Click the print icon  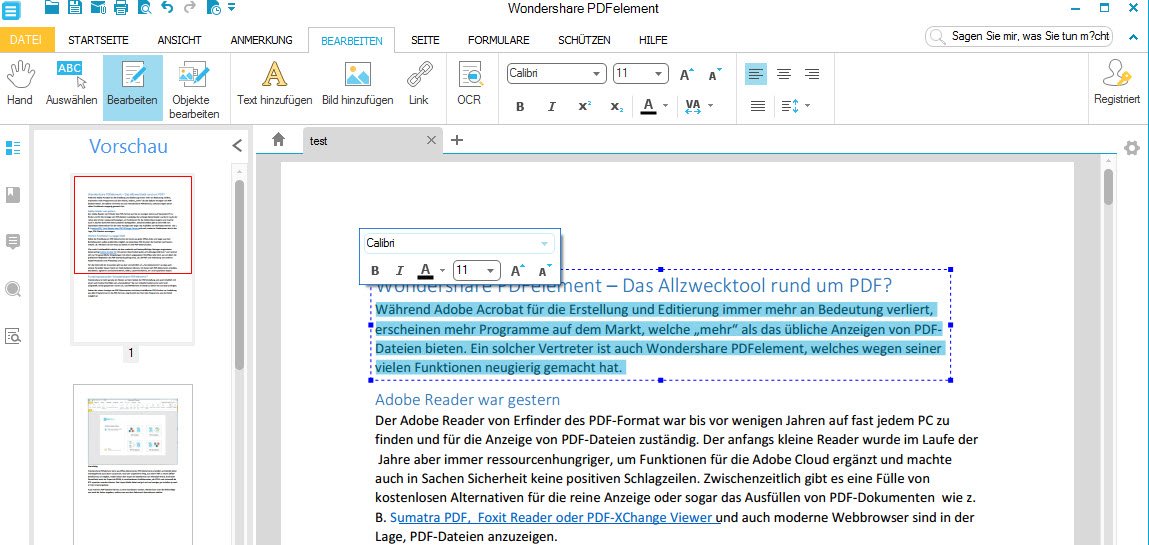(x=122, y=8)
